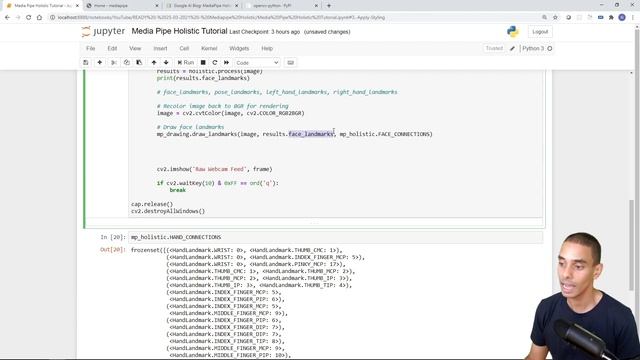Run the selected cell
Viewport: 640px width, 360px height.
186,62
